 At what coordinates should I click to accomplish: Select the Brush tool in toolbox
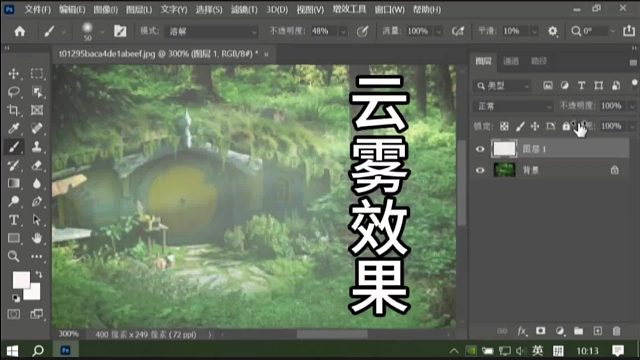pos(13,147)
